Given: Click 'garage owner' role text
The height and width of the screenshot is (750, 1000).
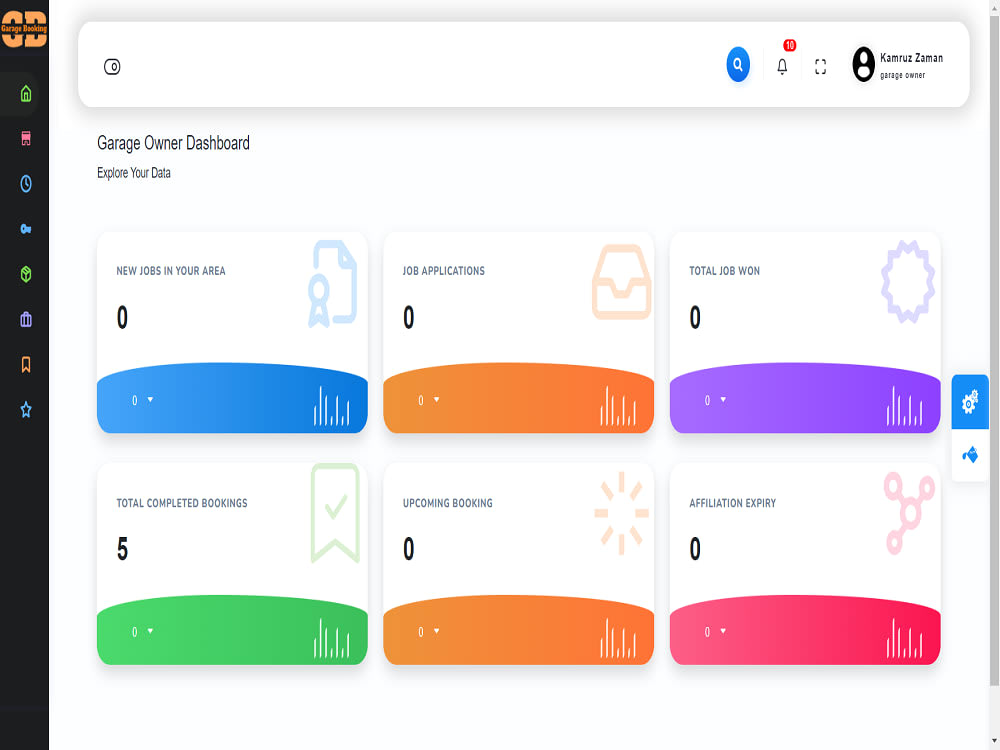Looking at the screenshot, I should pyautogui.click(x=902, y=75).
